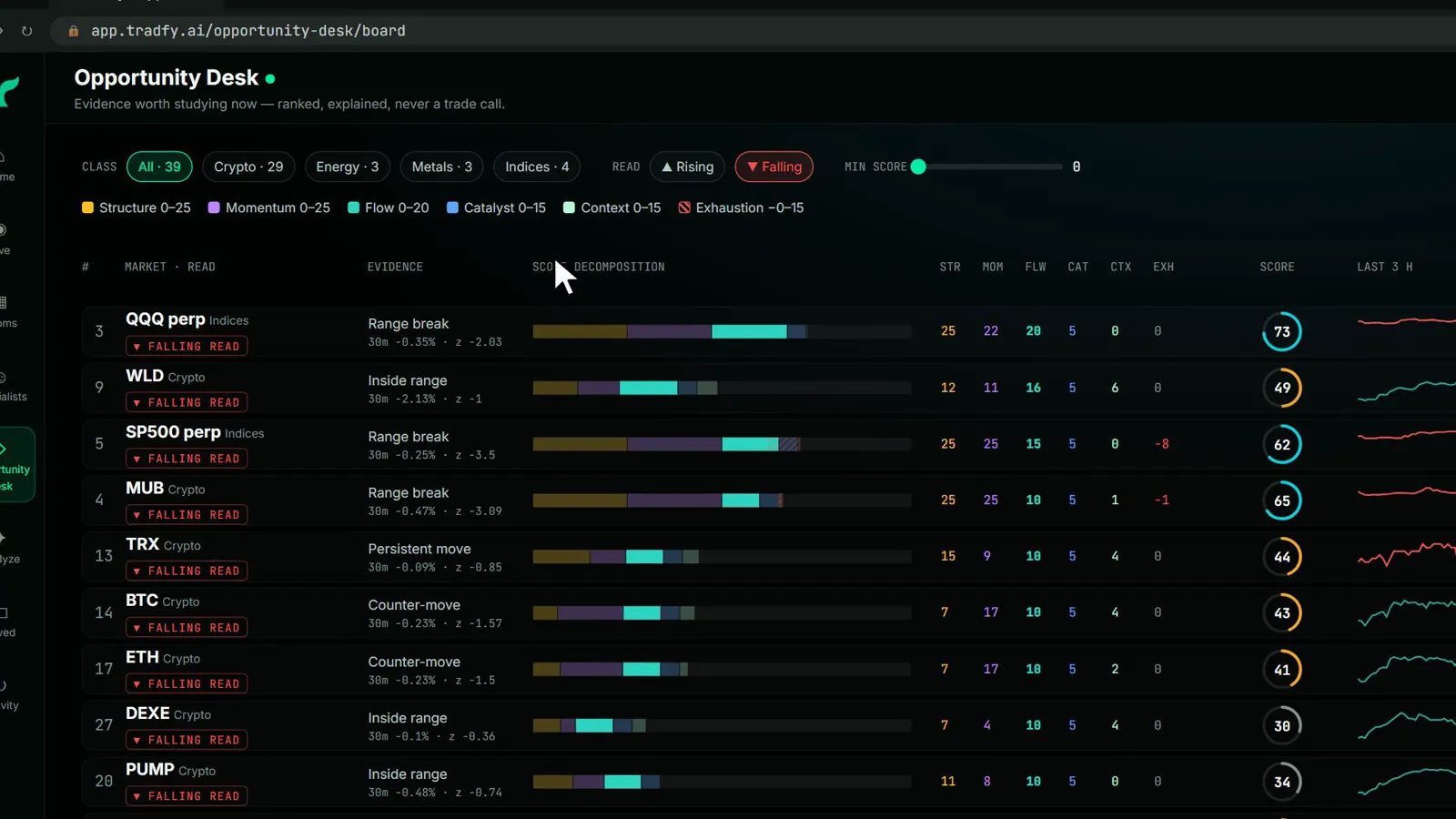The width and height of the screenshot is (1456, 819).
Task: Toggle the Rising read filter
Action: (687, 167)
